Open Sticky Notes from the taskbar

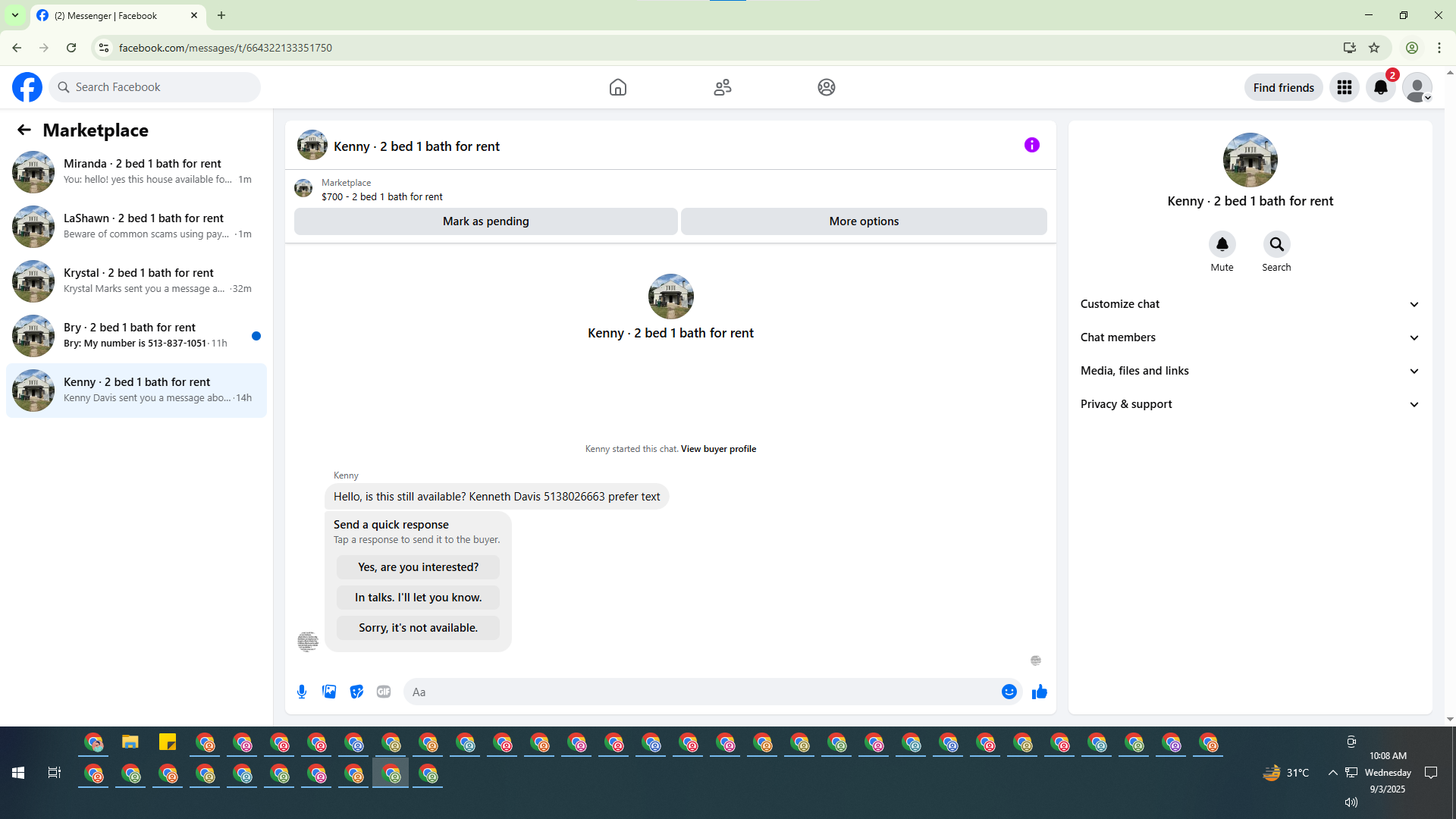pyautogui.click(x=168, y=742)
